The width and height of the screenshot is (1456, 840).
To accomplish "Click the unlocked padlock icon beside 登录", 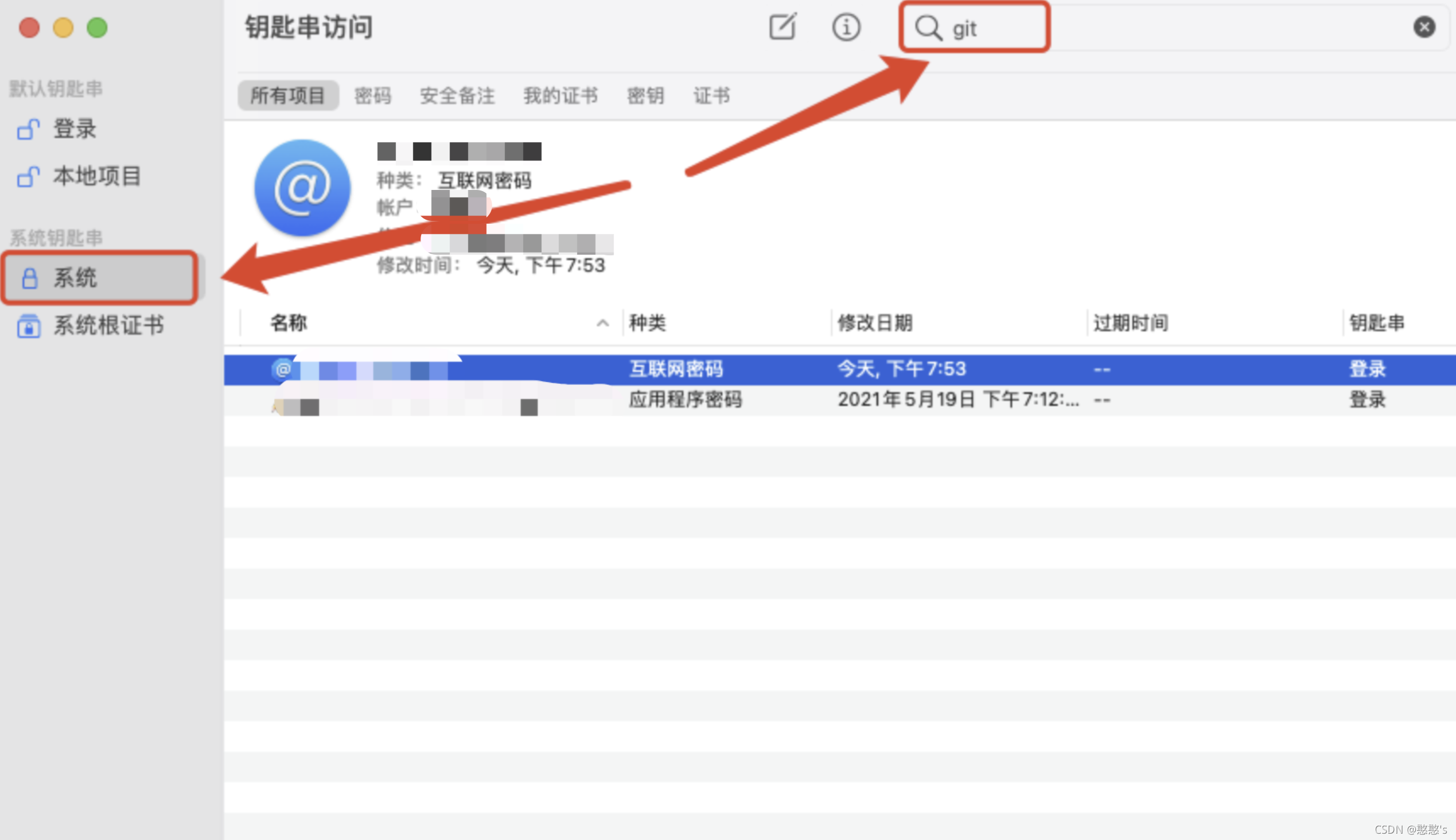I will (x=28, y=129).
